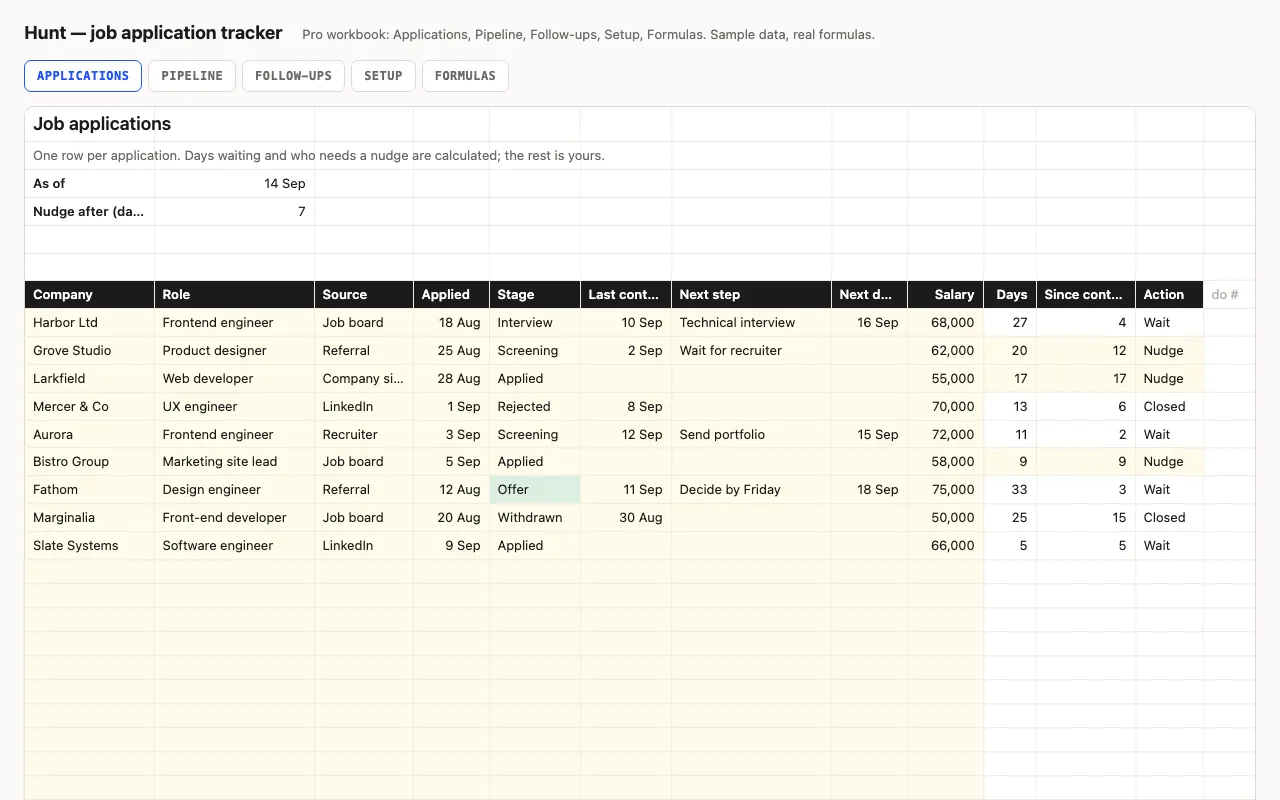Select the Fathom company cell
Viewport: 1280px width, 800px height.
[x=90, y=490]
